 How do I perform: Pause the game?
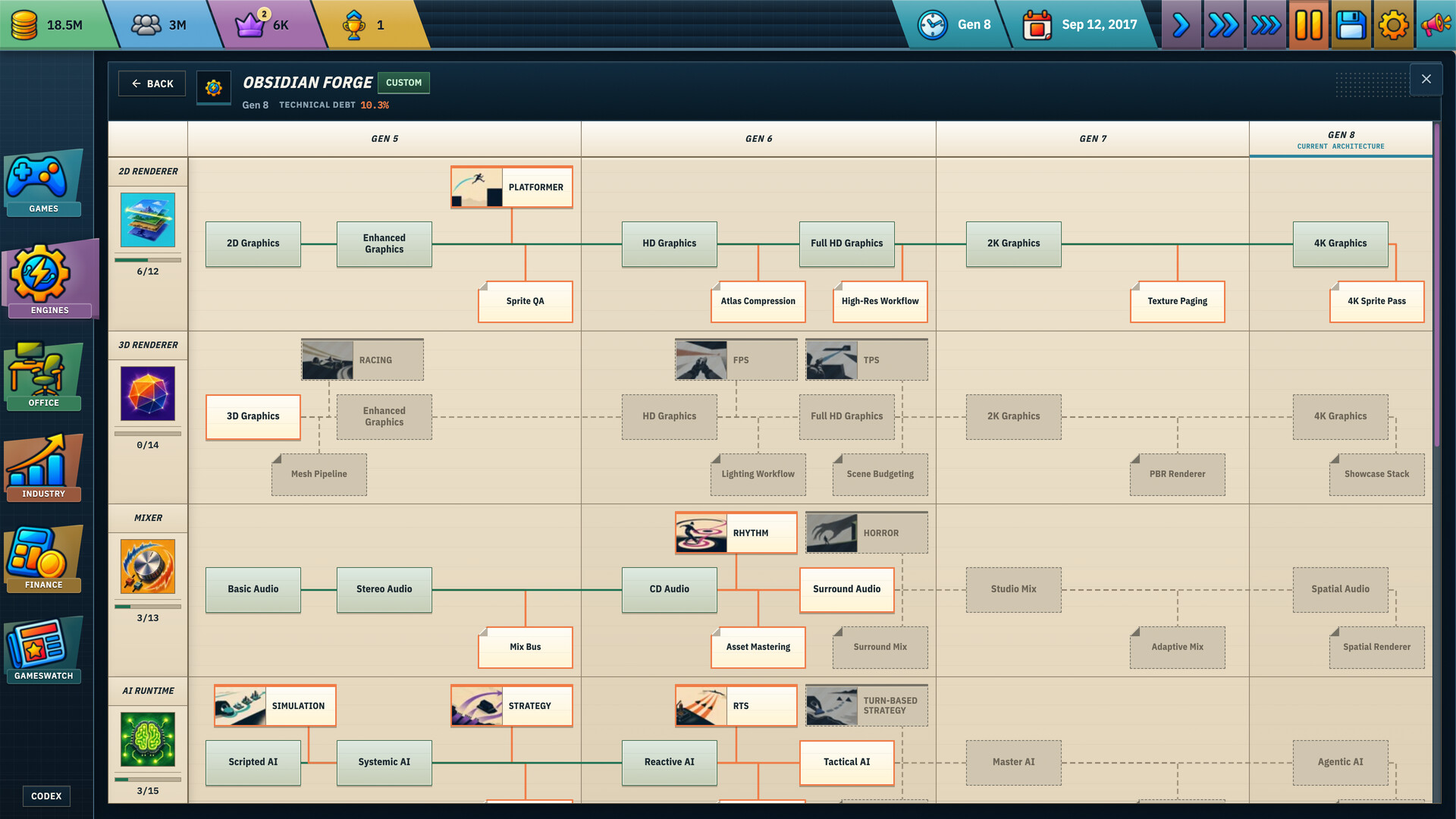[1308, 25]
